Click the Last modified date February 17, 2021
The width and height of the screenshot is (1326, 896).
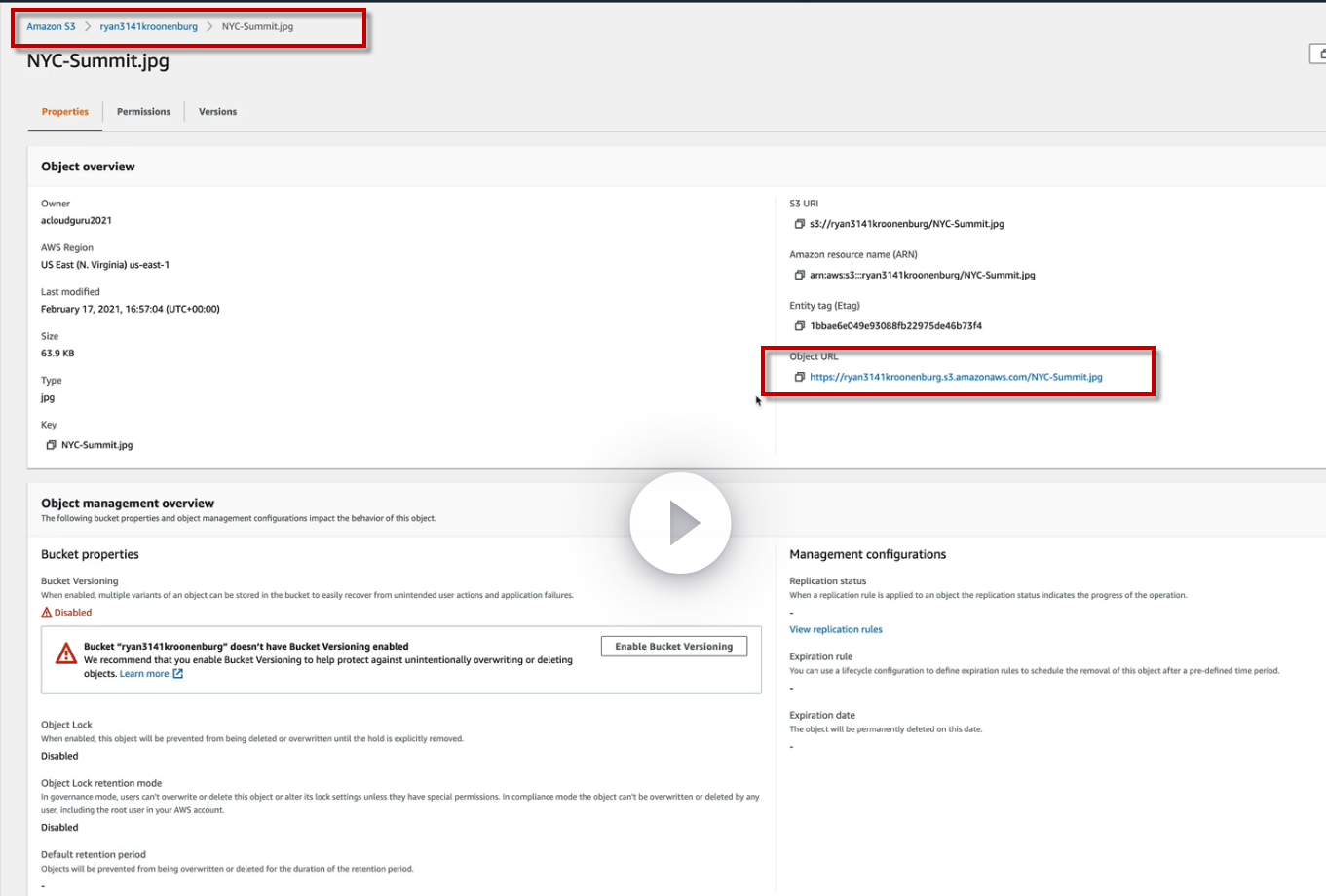coord(131,310)
